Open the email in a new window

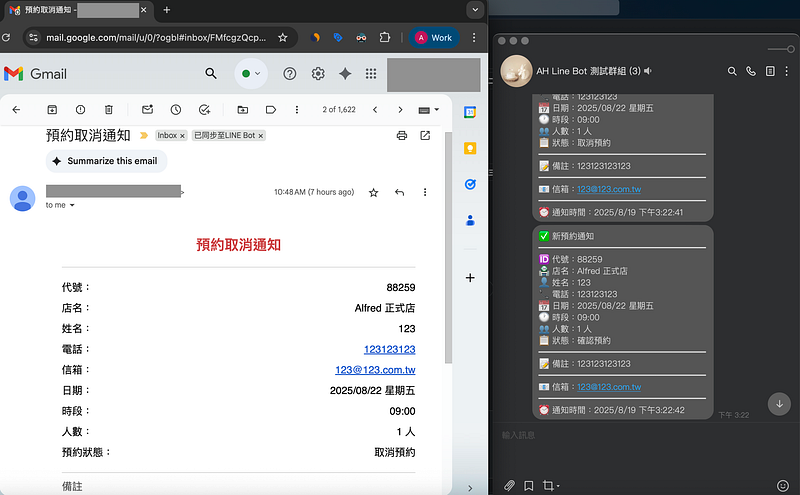(425, 136)
